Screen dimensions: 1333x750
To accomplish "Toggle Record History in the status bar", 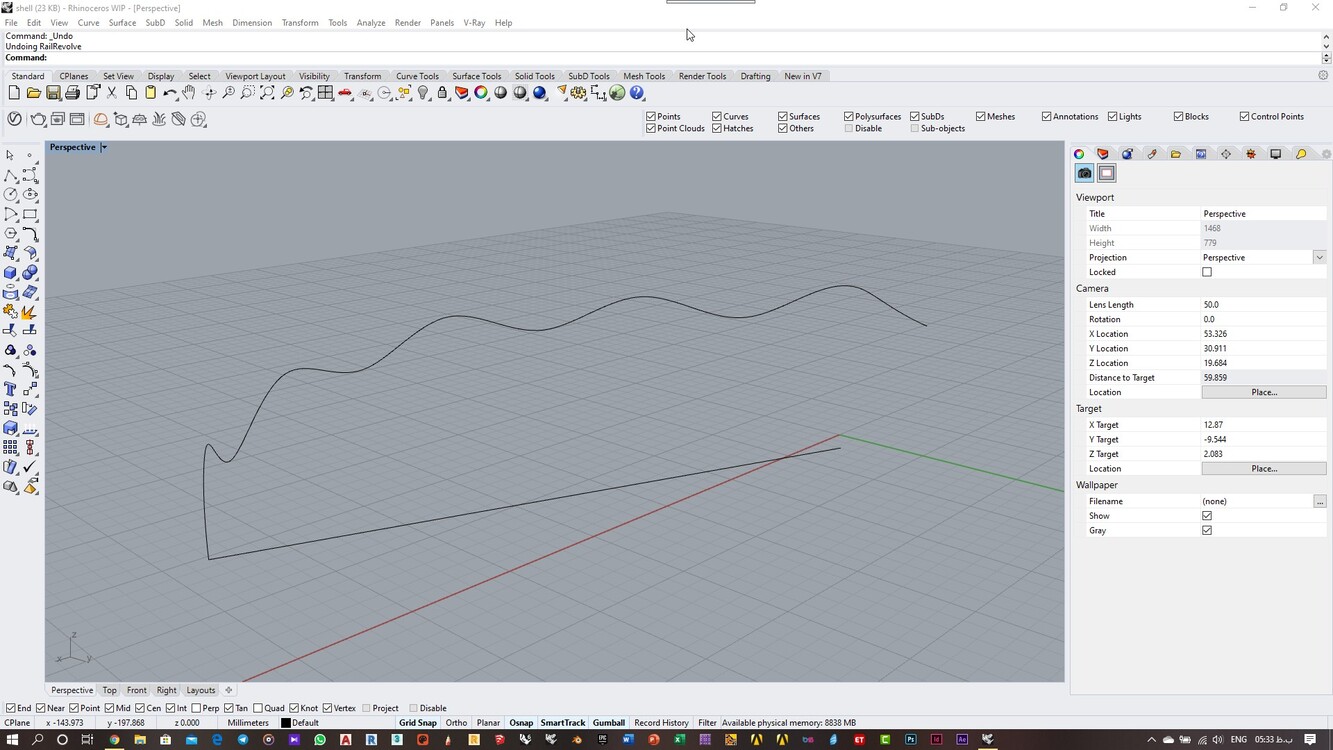I will point(661,722).
